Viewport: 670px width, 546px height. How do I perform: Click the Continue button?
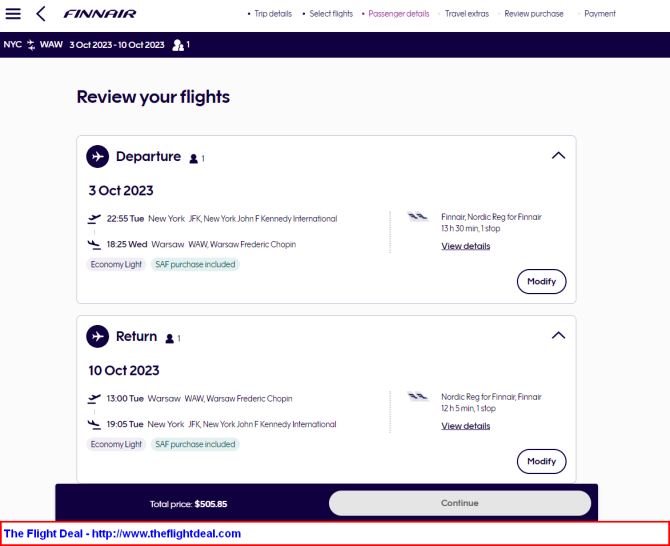(460, 503)
